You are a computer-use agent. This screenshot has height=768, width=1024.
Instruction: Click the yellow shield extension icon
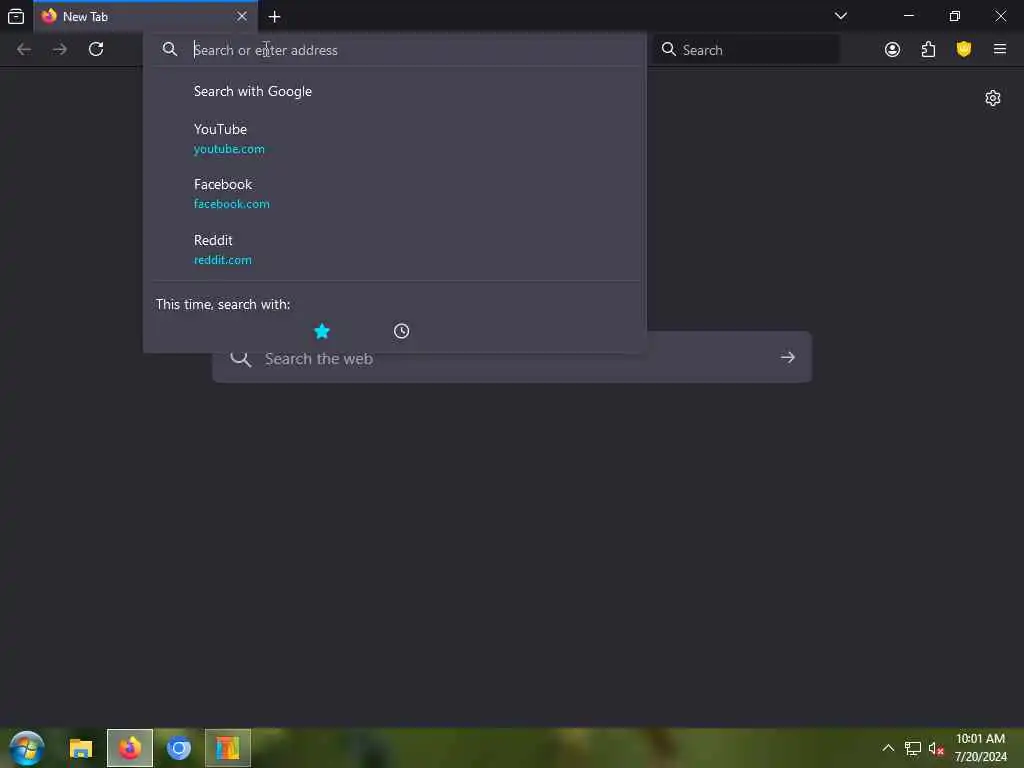(964, 50)
